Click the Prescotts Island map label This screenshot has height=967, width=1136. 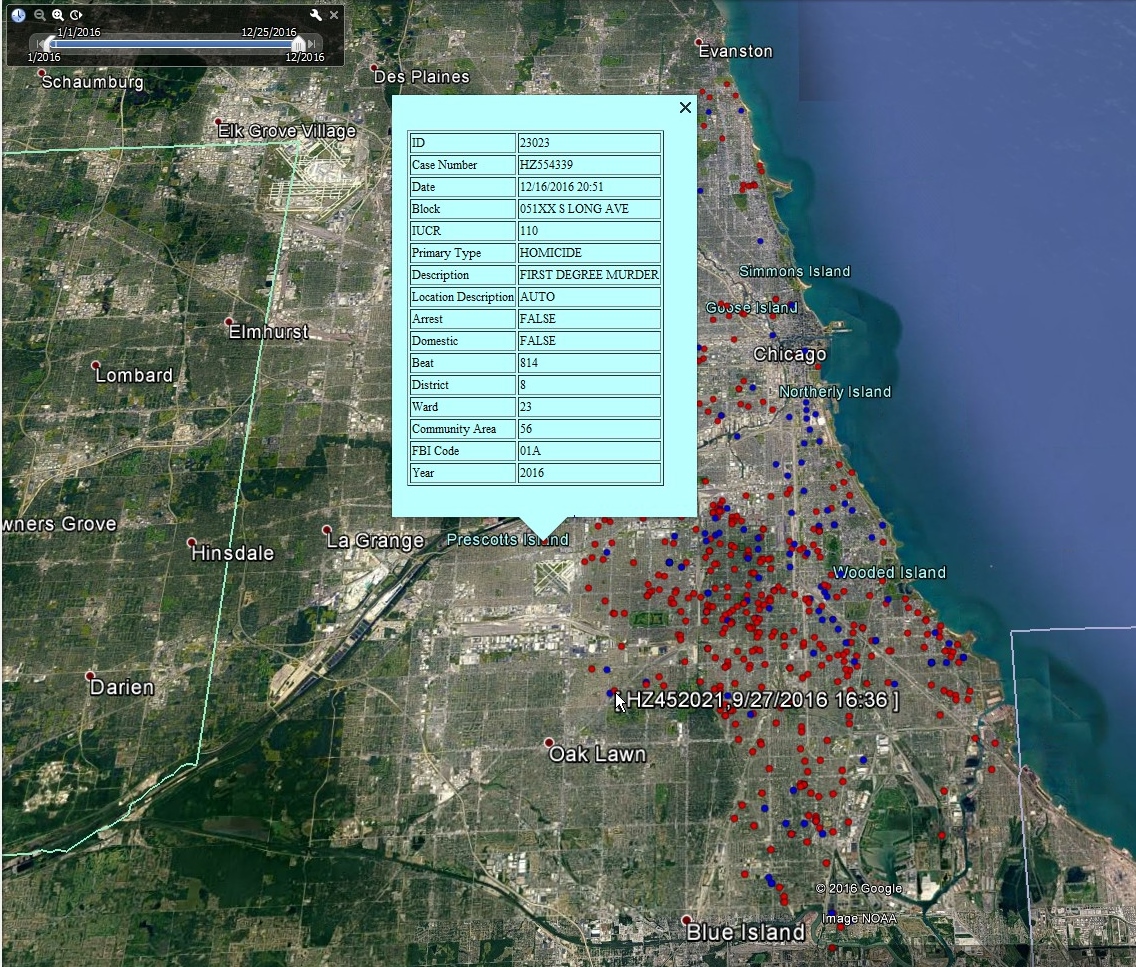(x=507, y=540)
